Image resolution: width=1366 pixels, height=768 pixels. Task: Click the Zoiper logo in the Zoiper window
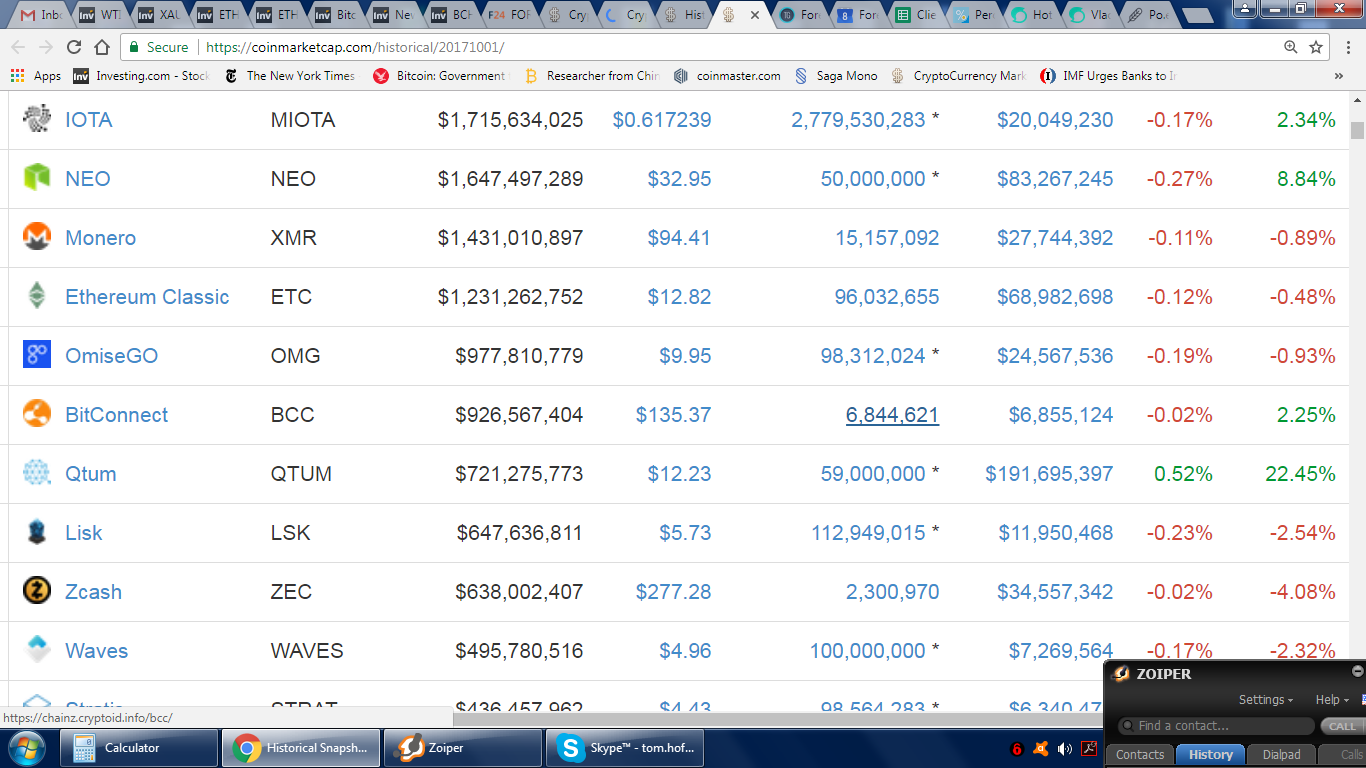click(1121, 674)
